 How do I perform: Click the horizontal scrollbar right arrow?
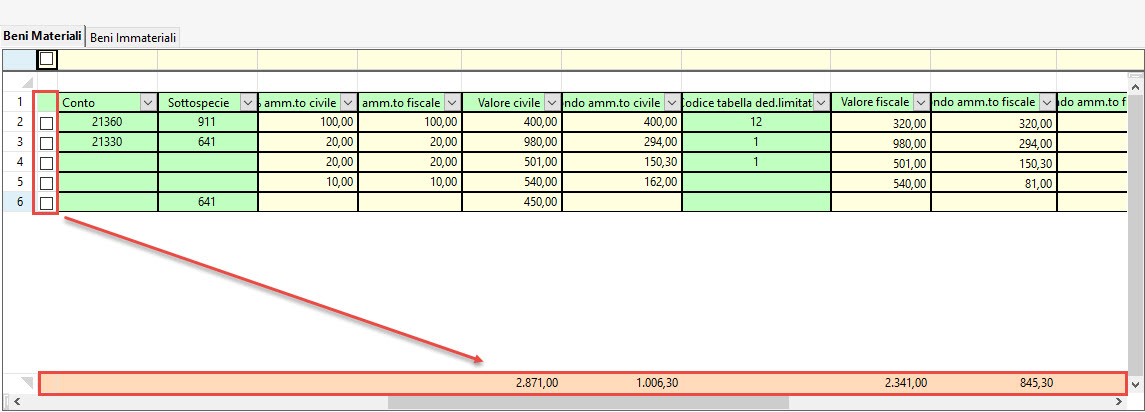pyautogui.click(x=1121, y=402)
